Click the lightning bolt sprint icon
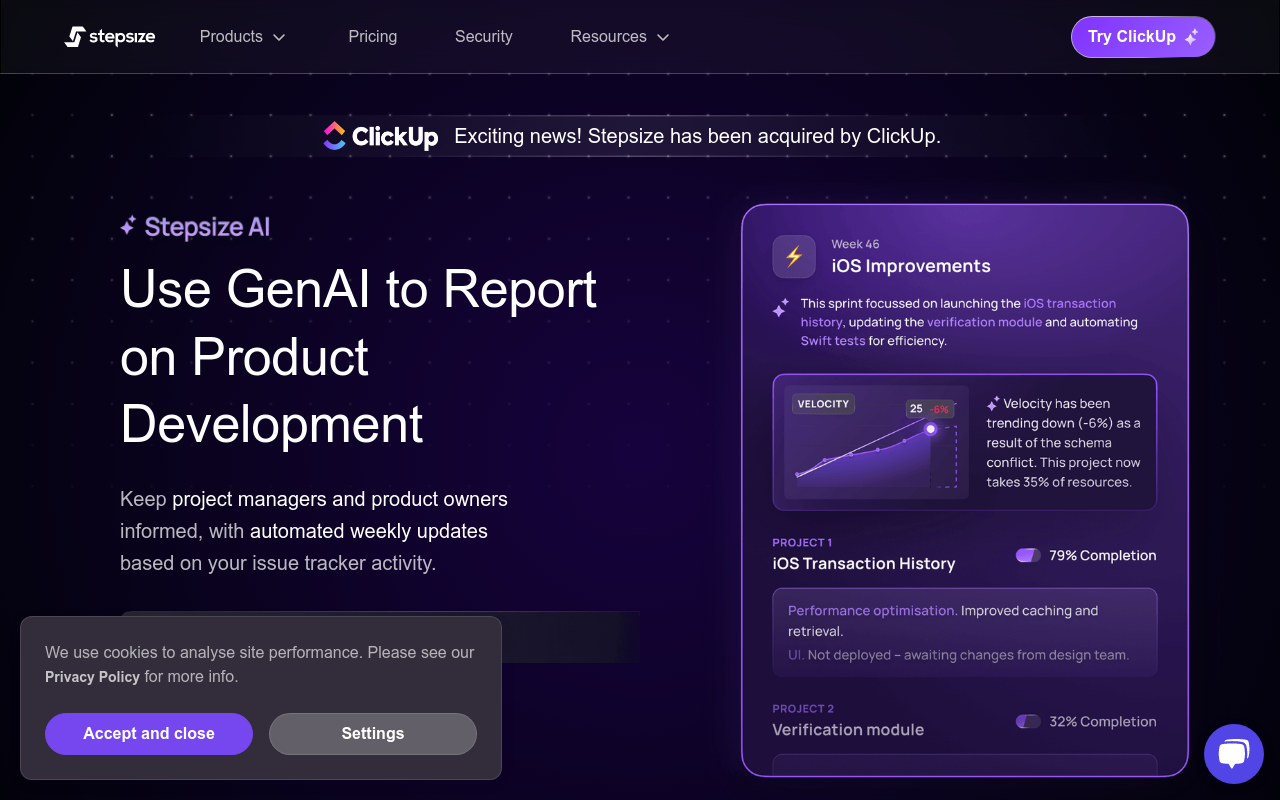This screenshot has width=1280, height=800. [x=794, y=257]
